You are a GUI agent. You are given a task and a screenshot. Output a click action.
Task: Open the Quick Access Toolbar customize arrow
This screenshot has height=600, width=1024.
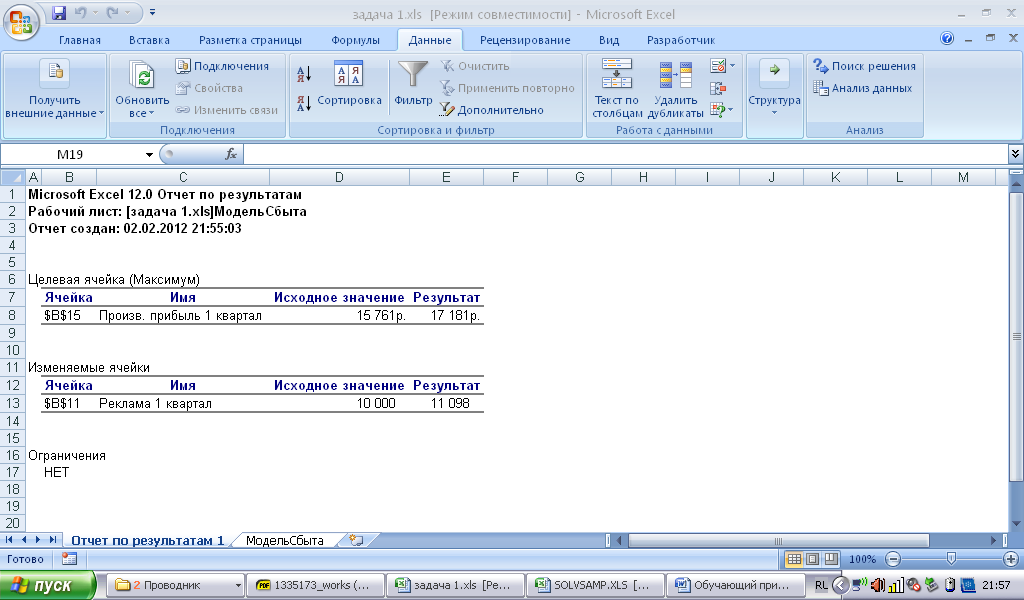[x=152, y=12]
